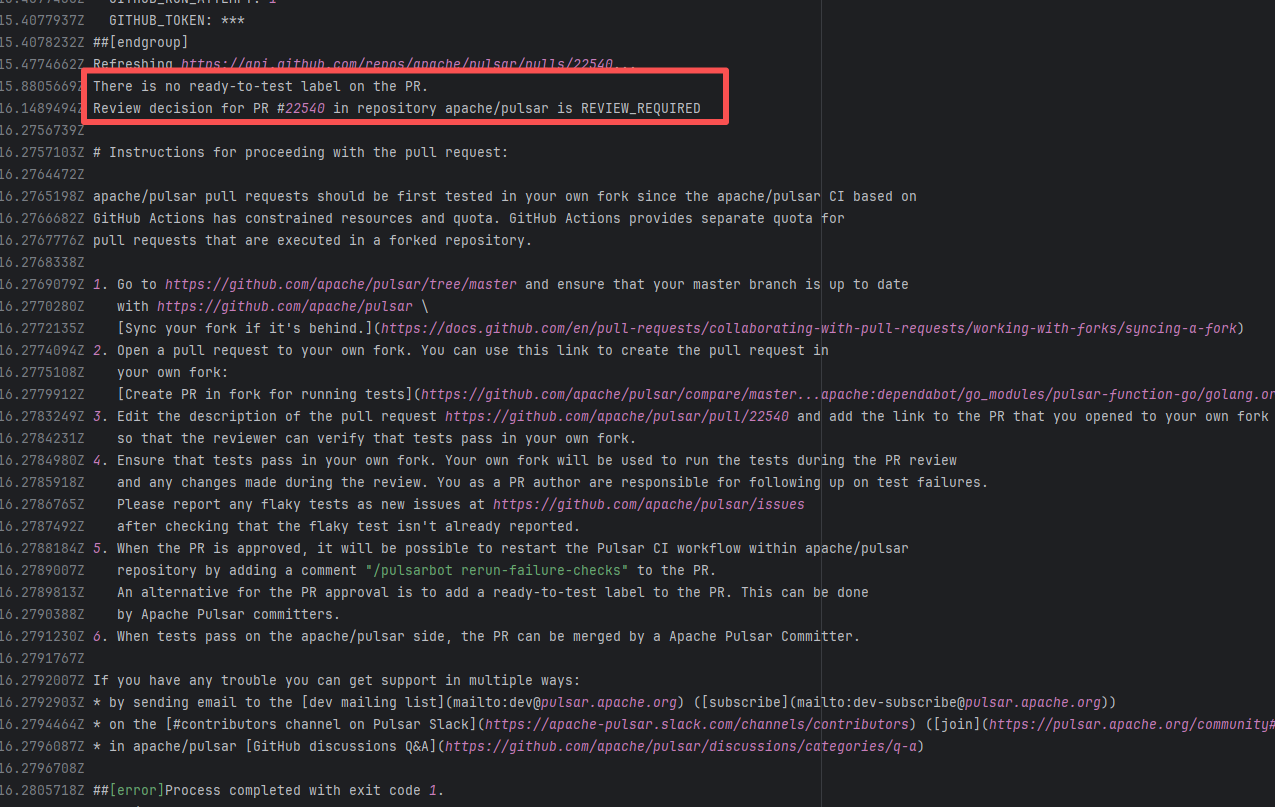Open the apache/pulsar tree/master URL
The image size is (1275, 807).
click(340, 284)
